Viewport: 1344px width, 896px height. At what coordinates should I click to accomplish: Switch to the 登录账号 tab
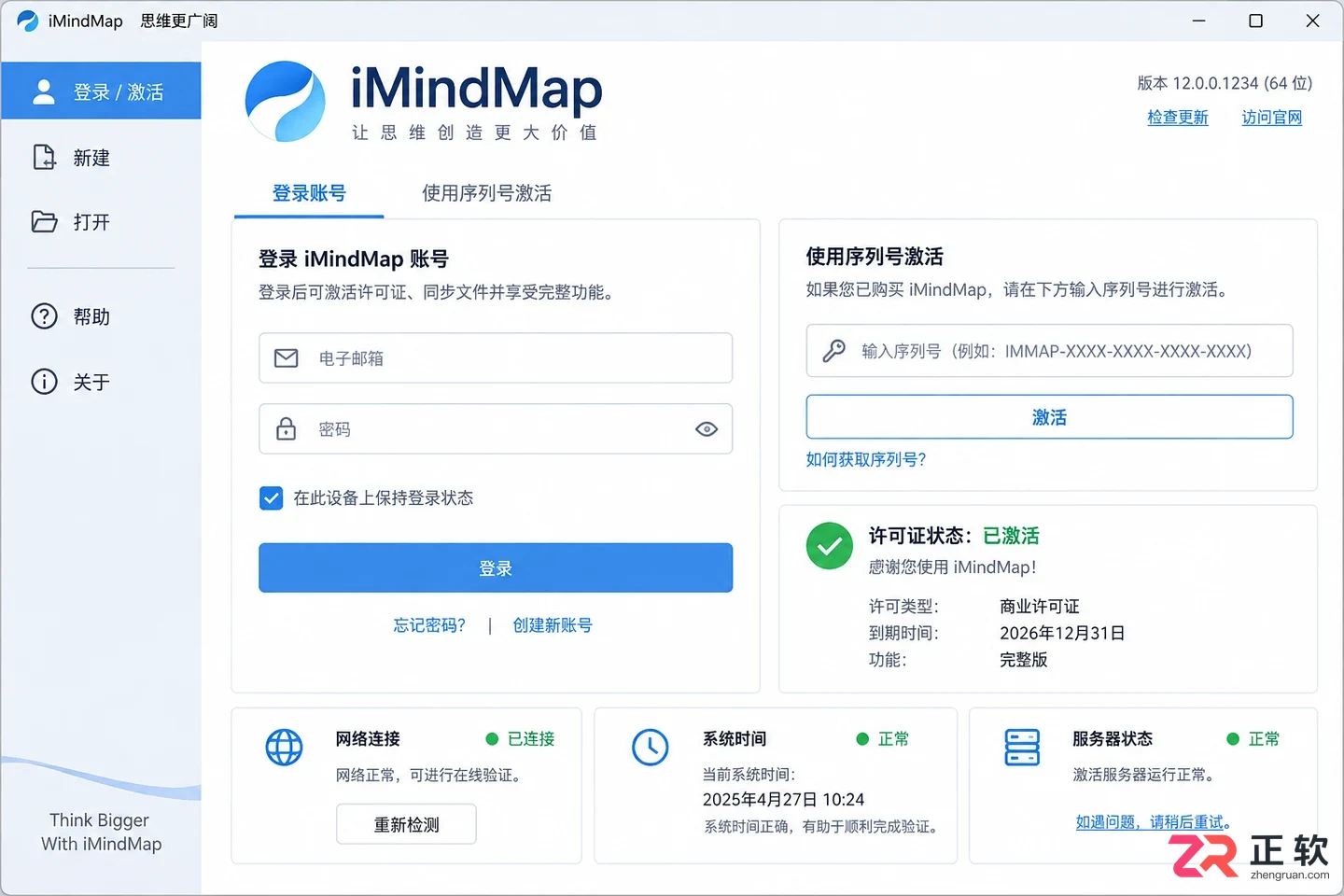(309, 193)
